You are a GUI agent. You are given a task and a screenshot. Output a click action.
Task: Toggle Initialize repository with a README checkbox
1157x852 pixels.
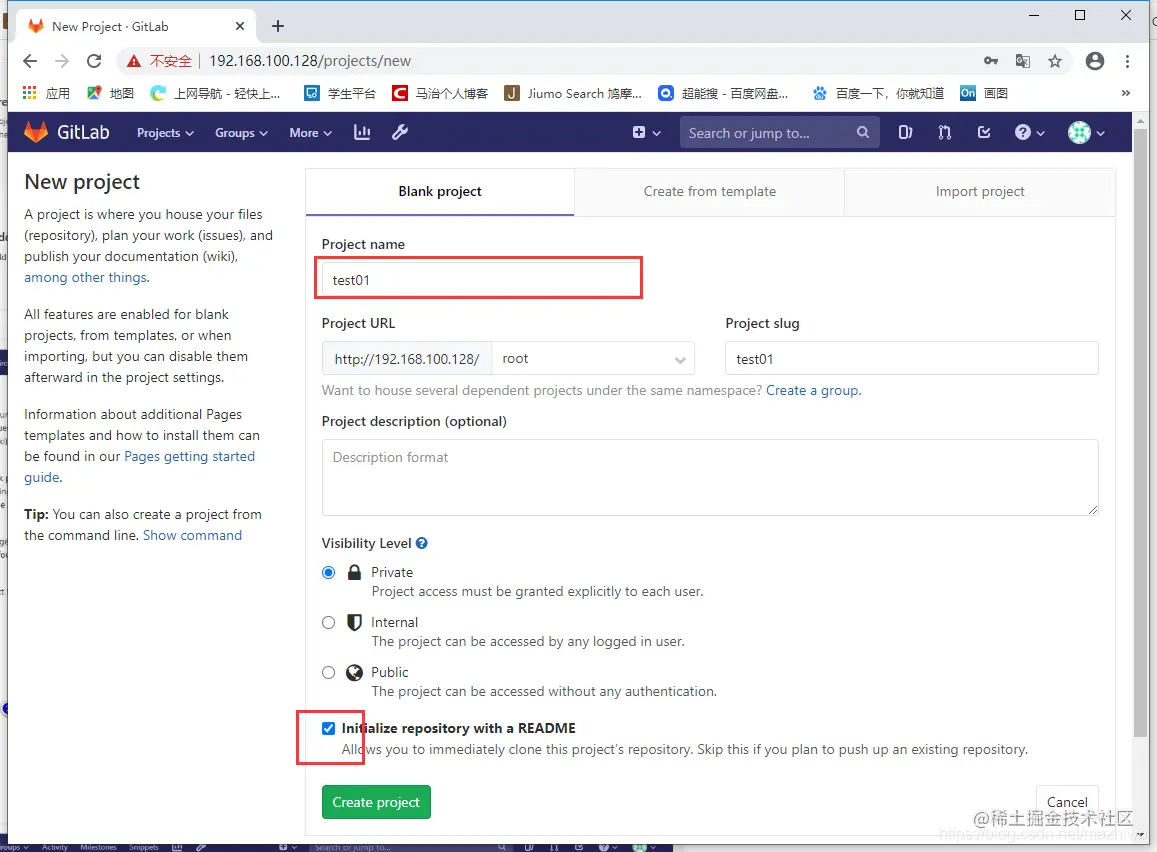(328, 728)
